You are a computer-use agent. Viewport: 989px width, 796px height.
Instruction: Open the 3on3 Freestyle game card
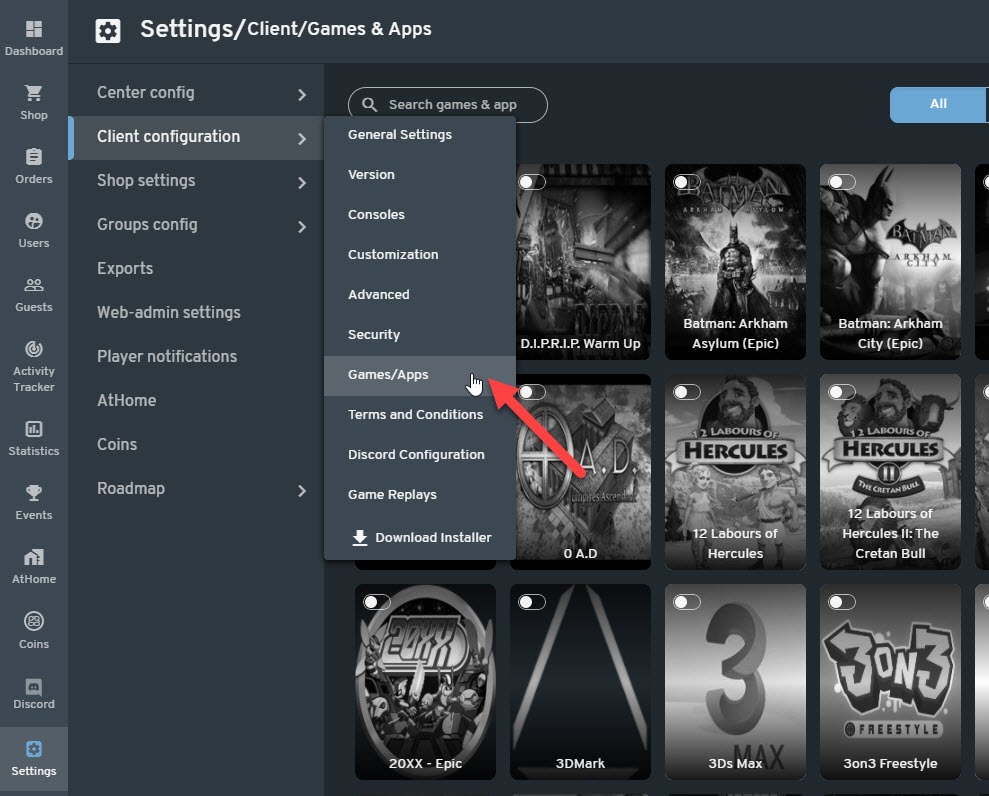pos(890,682)
